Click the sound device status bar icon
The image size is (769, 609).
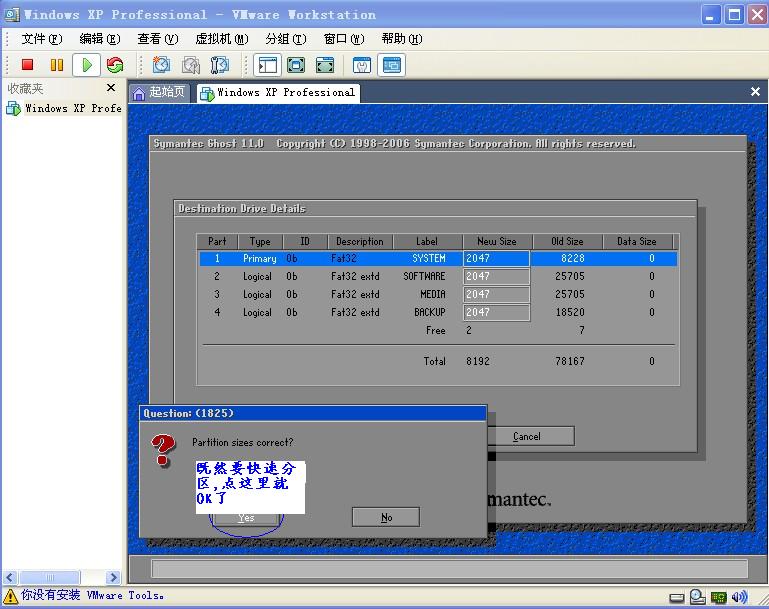(x=739, y=597)
